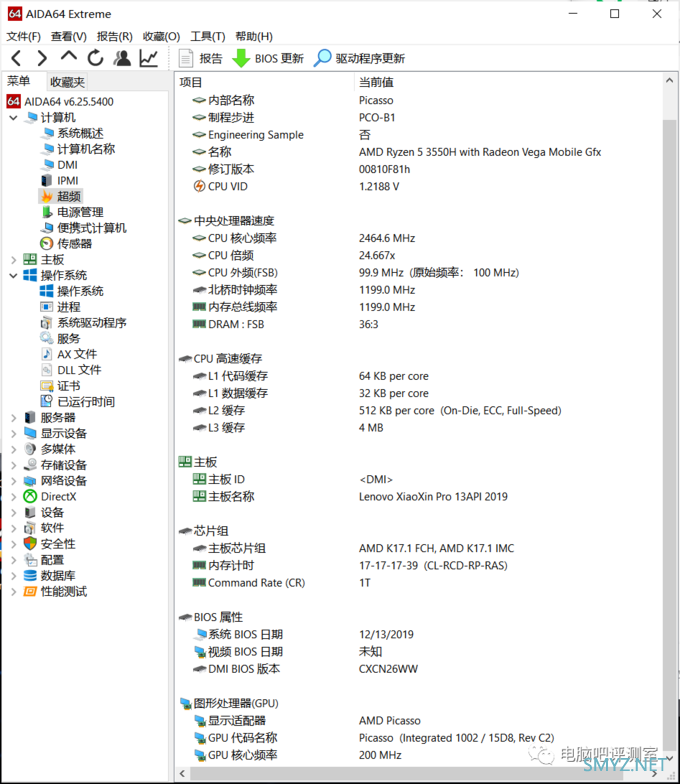Select 传感器 gauge icon item
Viewport: 680px width, 784px height.
66,244
